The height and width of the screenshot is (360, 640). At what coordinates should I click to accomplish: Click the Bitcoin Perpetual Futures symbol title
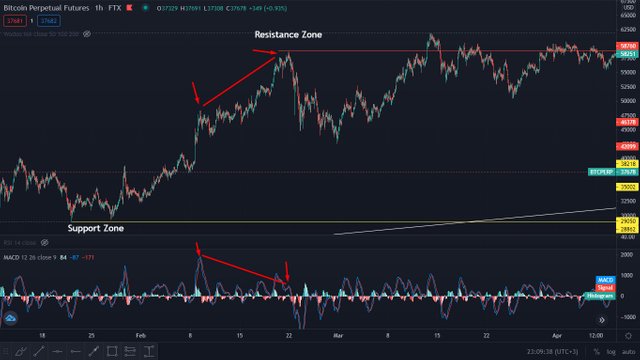46,8
